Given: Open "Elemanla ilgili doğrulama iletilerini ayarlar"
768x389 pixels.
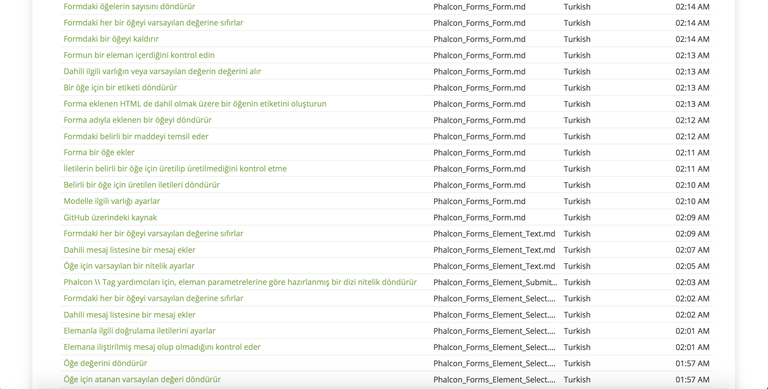Looking at the screenshot, I should pos(139,331).
